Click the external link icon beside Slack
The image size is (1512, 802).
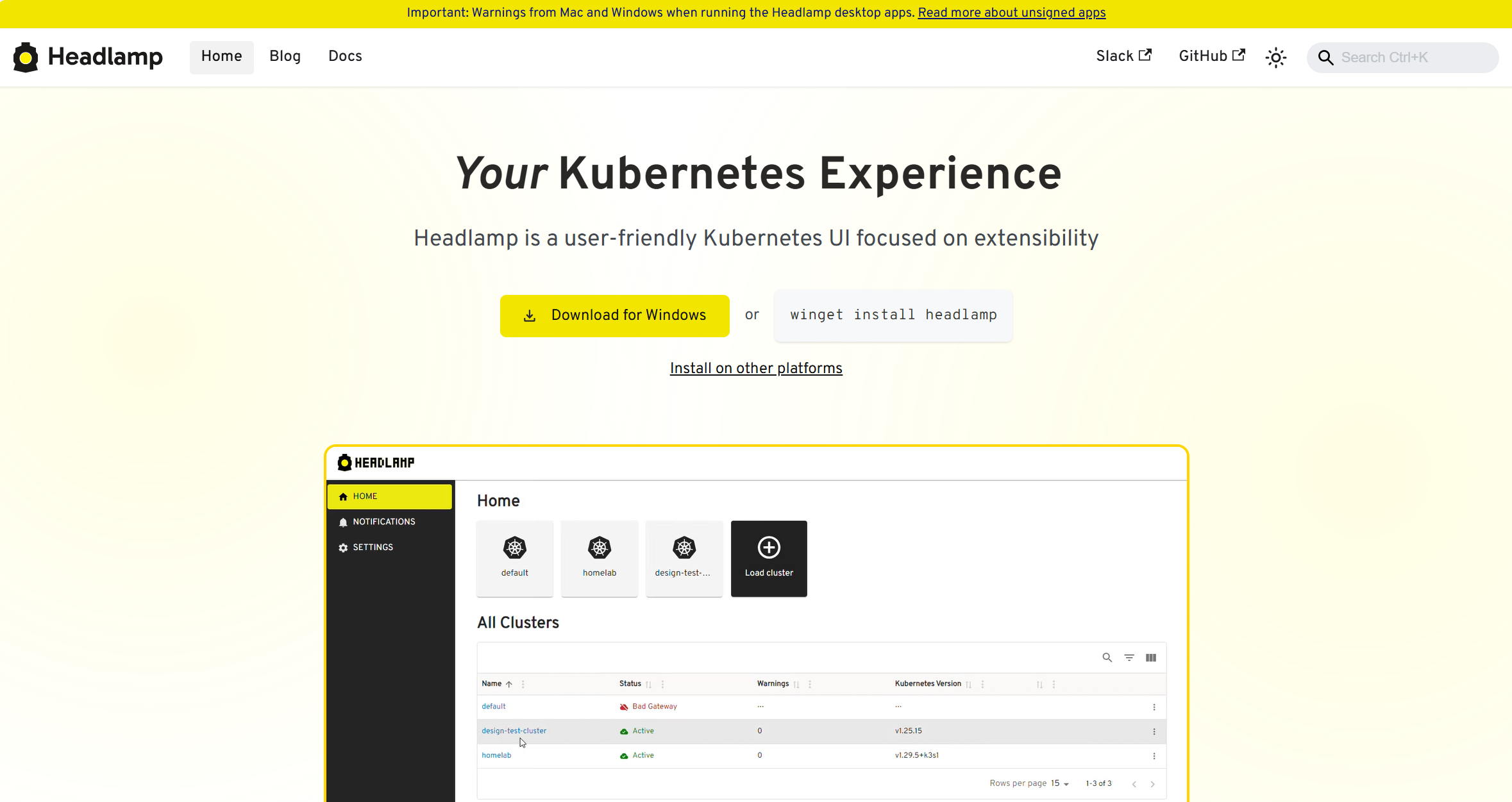[1145, 55]
